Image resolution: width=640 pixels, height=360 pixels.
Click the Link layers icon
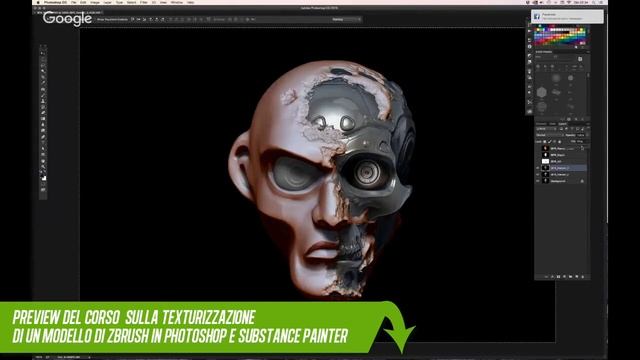click(x=546, y=277)
